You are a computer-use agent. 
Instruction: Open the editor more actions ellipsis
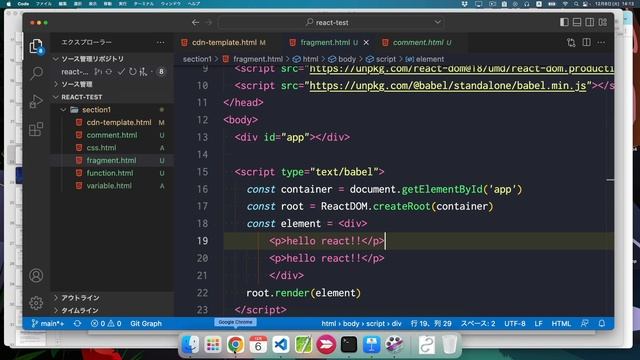pyautogui.click(x=601, y=42)
